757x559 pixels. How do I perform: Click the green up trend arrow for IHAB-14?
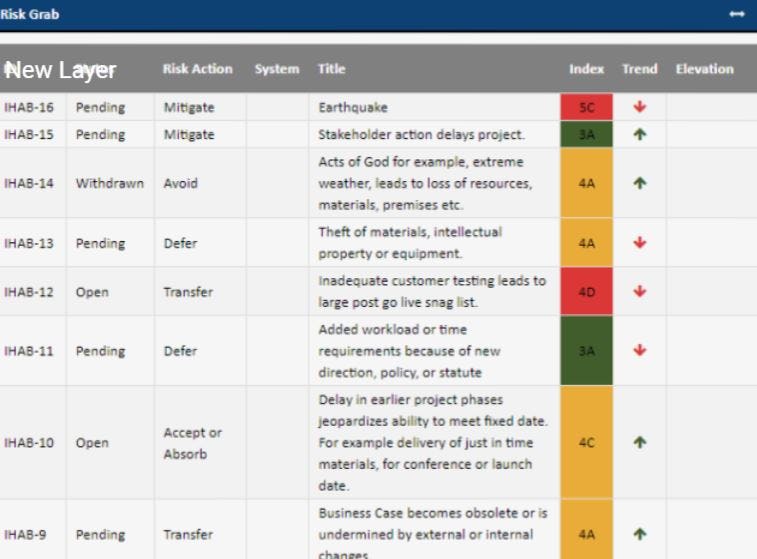(640, 183)
